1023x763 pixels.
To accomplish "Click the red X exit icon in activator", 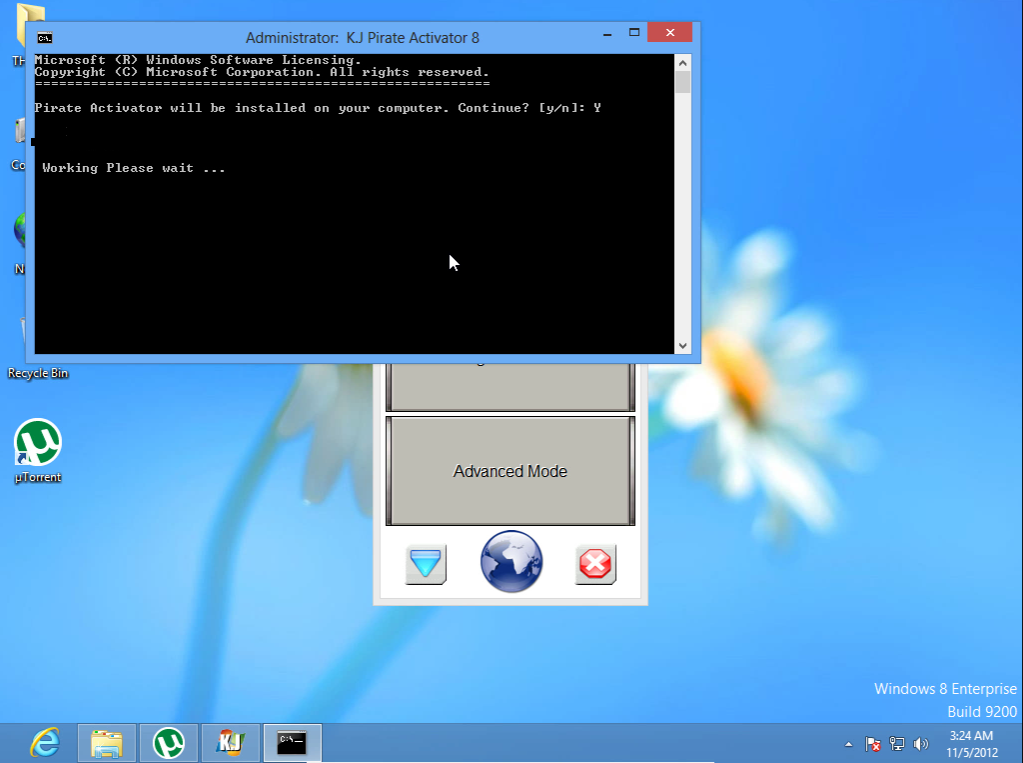I will point(596,564).
